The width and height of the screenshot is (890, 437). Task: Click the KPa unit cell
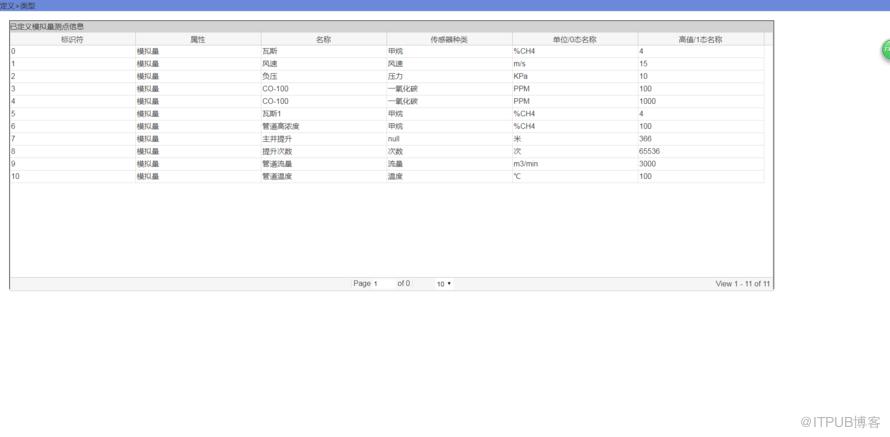tap(575, 76)
